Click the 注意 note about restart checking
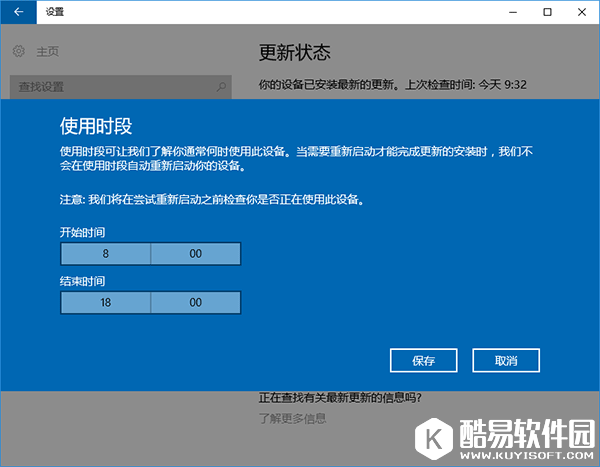 (212, 199)
